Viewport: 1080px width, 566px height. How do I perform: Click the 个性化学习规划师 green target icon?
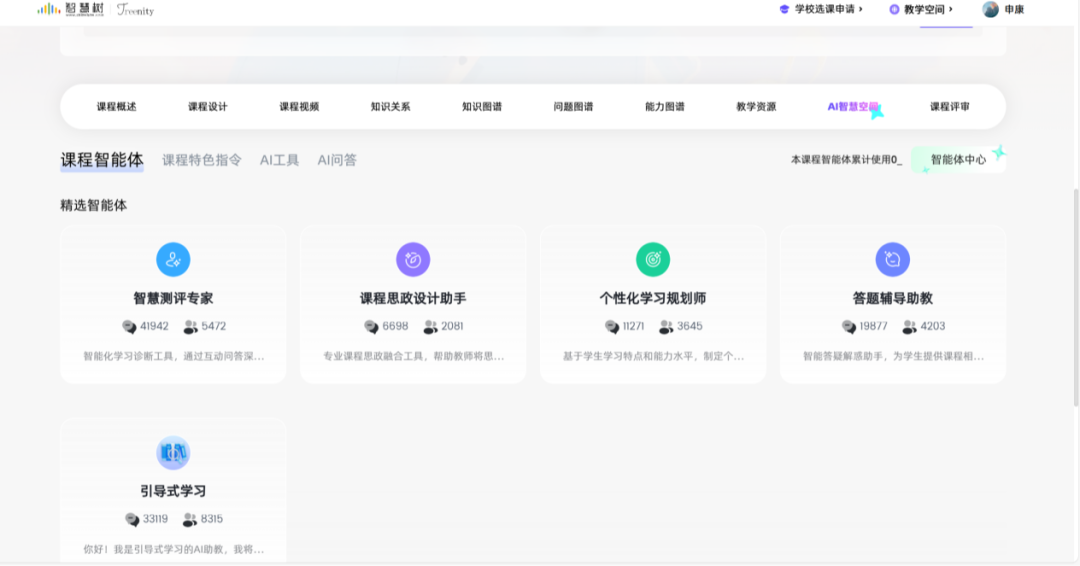point(653,260)
